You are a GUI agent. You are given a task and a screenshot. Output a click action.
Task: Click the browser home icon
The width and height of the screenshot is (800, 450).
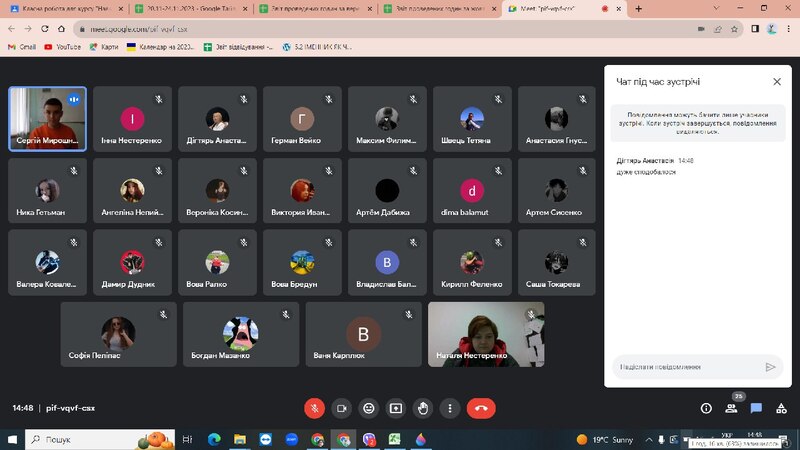pyautogui.click(x=61, y=29)
